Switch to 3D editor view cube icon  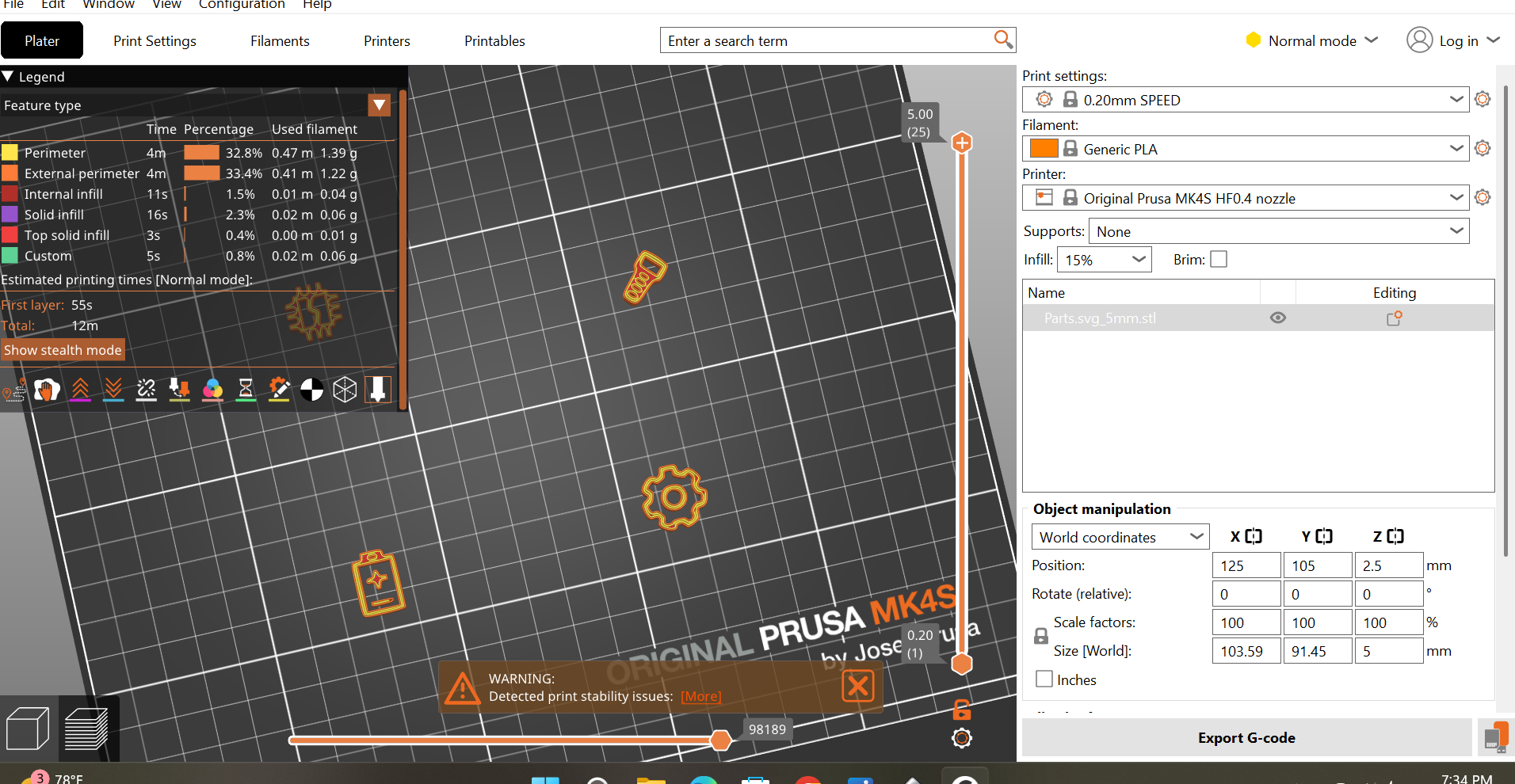pyautogui.click(x=28, y=729)
